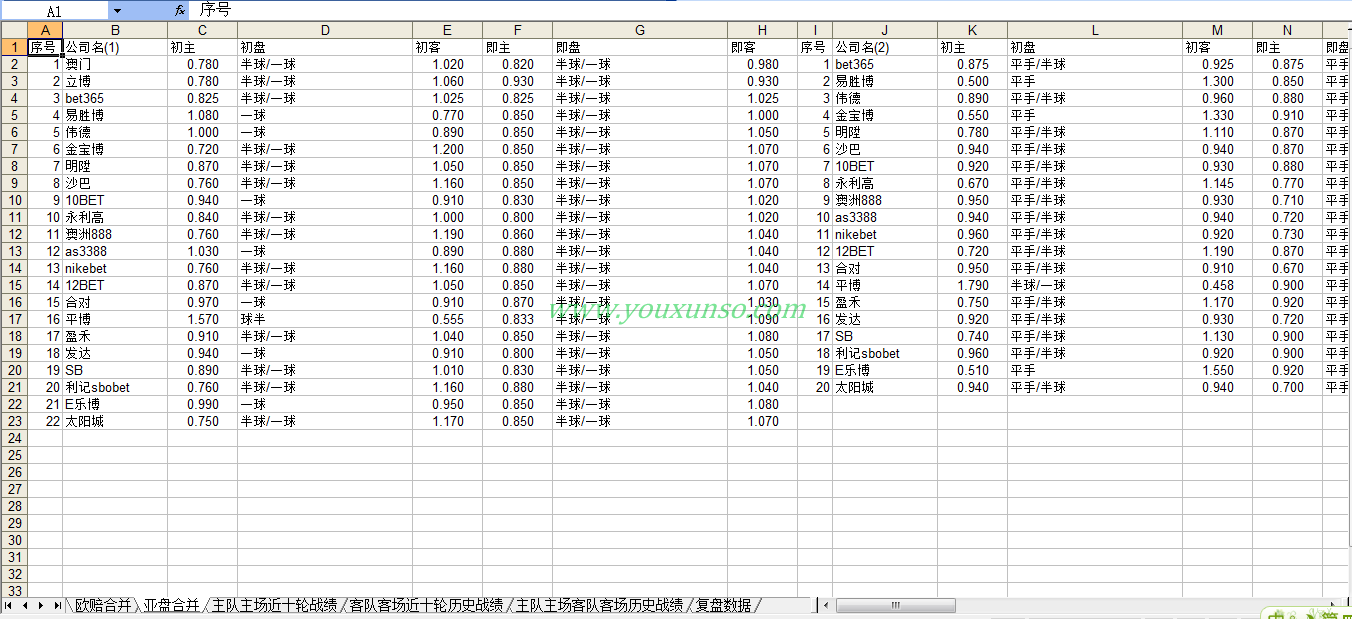Switch to 主队主场客队客场历史战绩 sheet tab
Viewport: 1352px width, 619px height.
pos(600,605)
